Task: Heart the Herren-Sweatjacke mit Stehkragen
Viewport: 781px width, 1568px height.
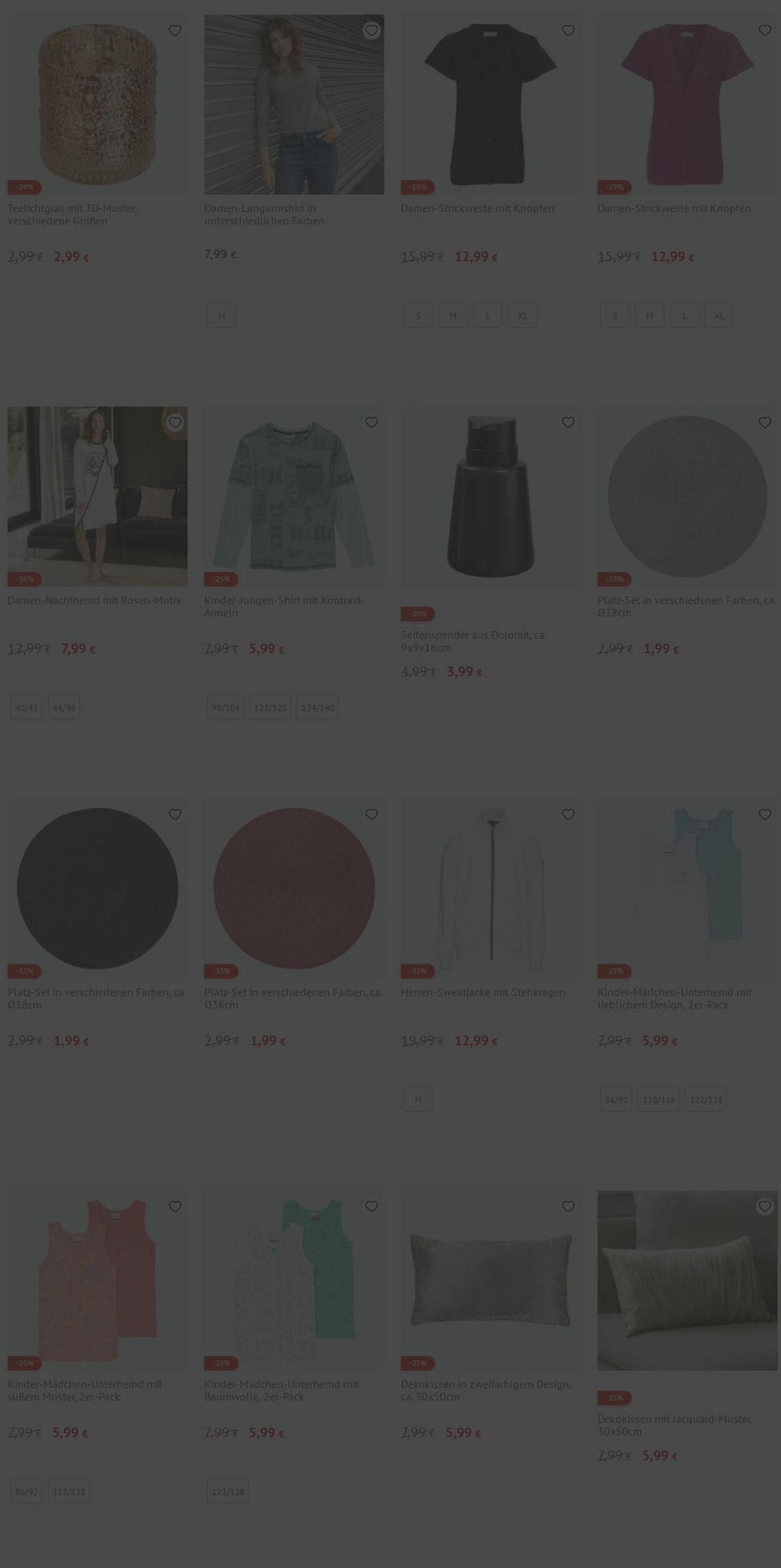Action: click(x=568, y=815)
